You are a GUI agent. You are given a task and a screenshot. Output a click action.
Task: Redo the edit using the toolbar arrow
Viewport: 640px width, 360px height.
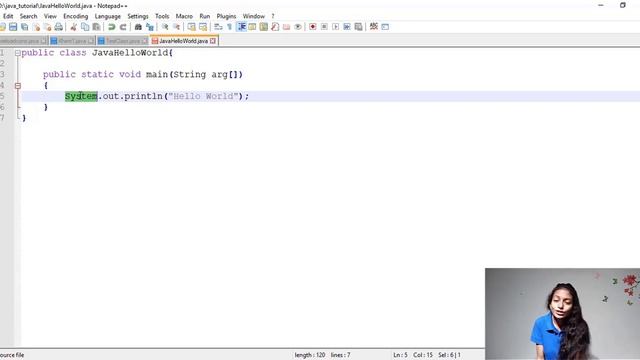click(x=123, y=27)
